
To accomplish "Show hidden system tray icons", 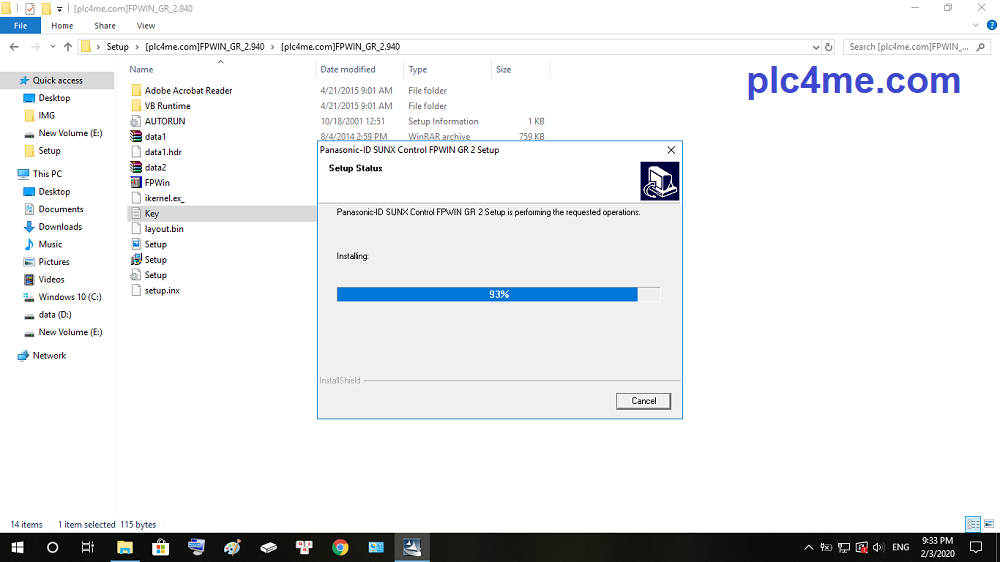I will [x=808, y=547].
